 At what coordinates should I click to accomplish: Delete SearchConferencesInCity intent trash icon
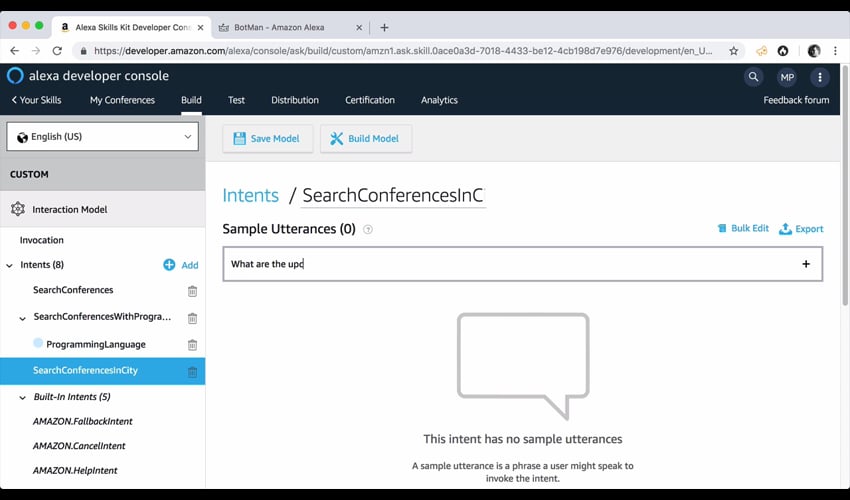tap(192, 371)
